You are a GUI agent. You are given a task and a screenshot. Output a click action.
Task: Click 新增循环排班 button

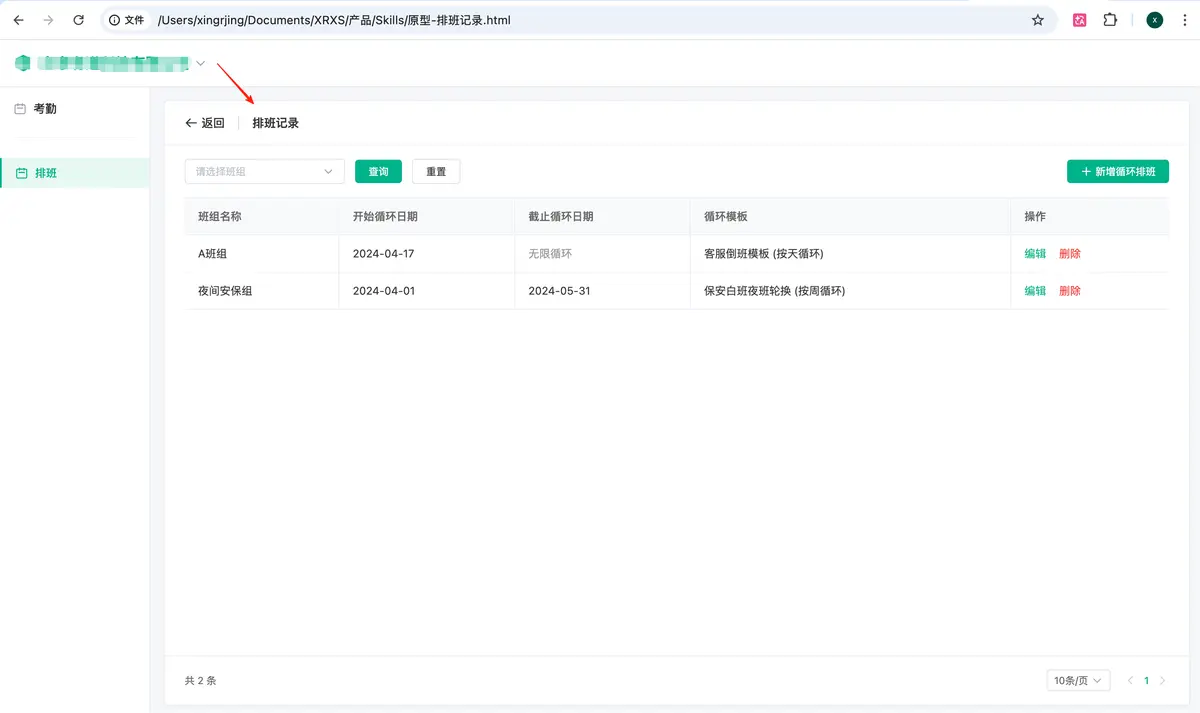(x=1117, y=172)
